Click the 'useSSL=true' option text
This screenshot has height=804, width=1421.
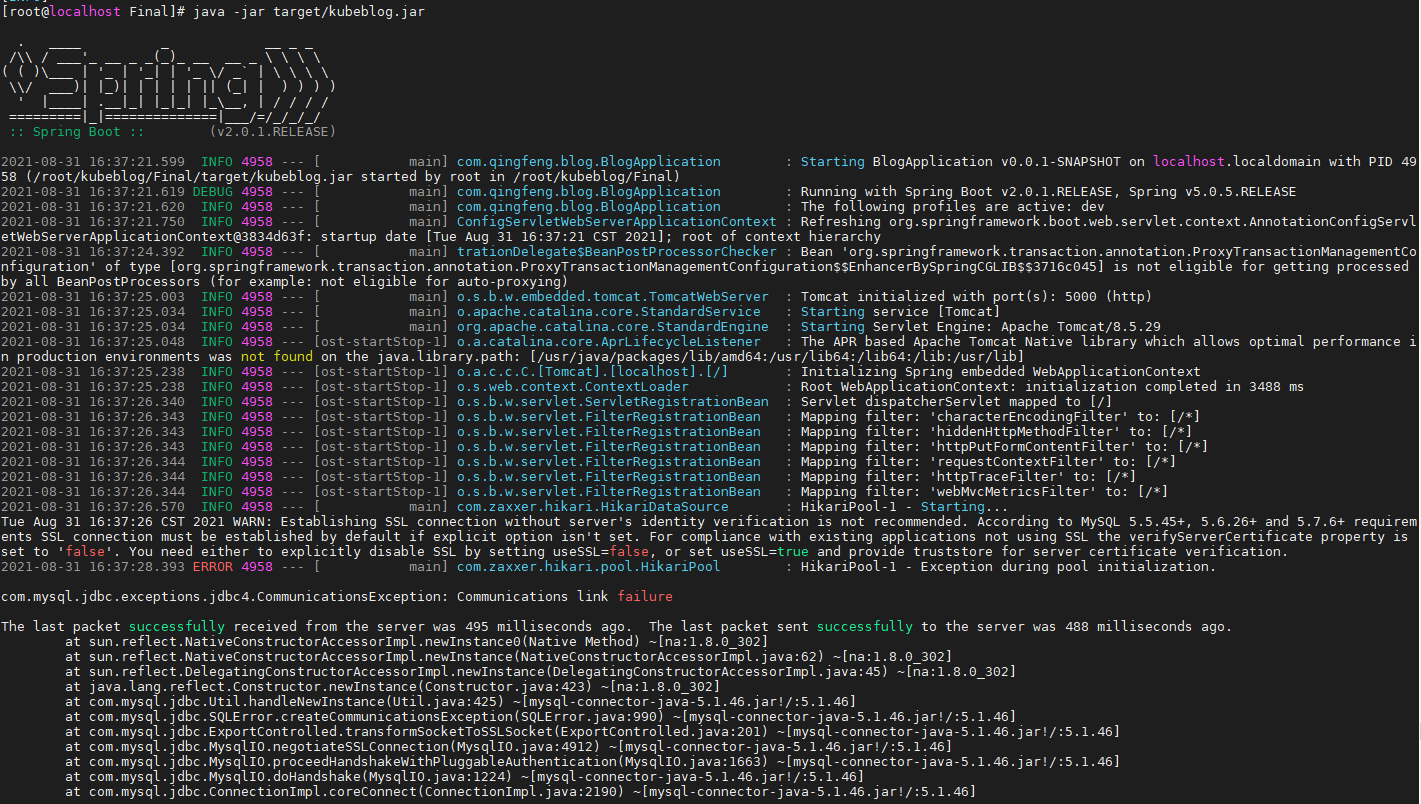pyautogui.click(x=764, y=551)
